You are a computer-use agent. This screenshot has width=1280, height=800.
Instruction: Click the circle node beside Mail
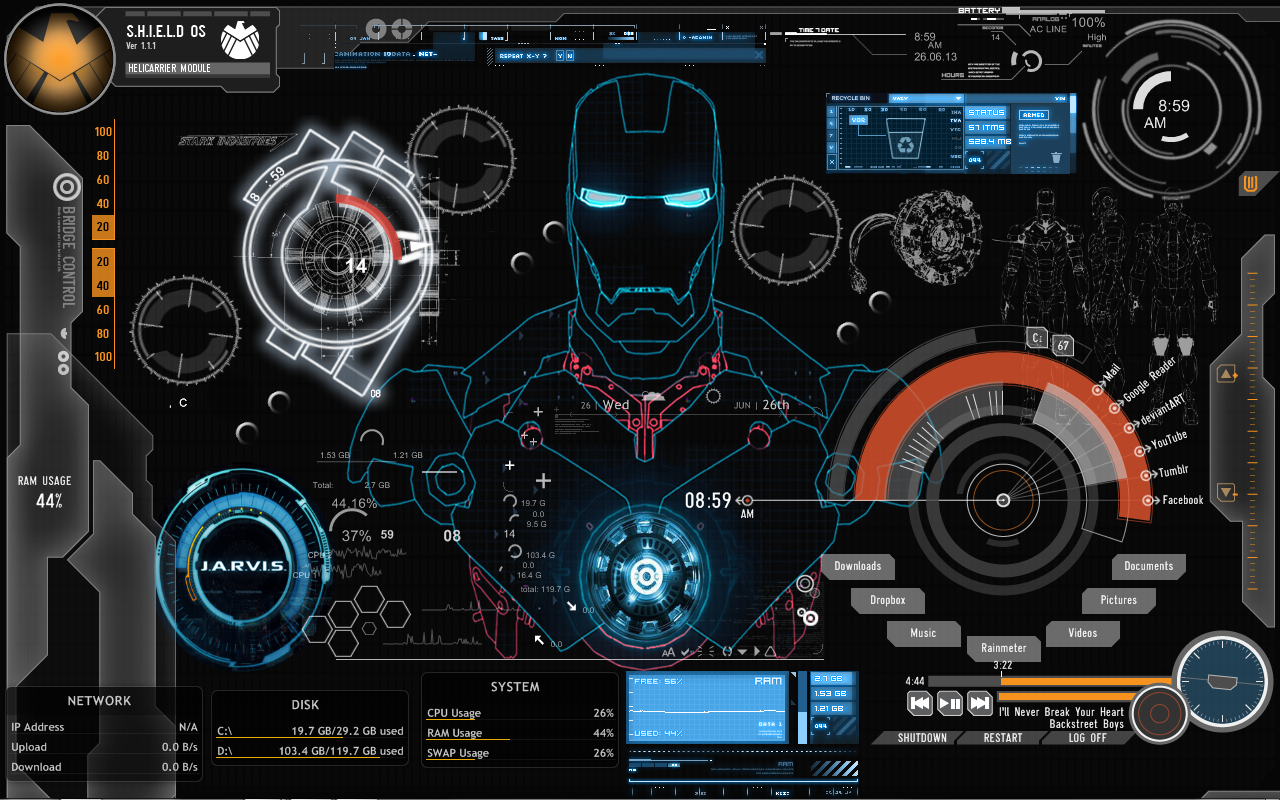(1097, 390)
